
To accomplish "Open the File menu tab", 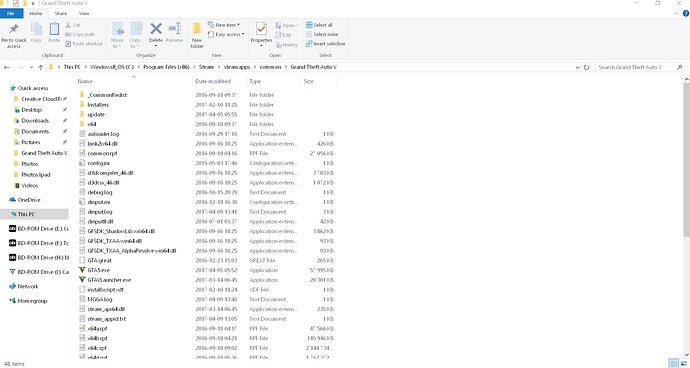I will click(x=11, y=13).
